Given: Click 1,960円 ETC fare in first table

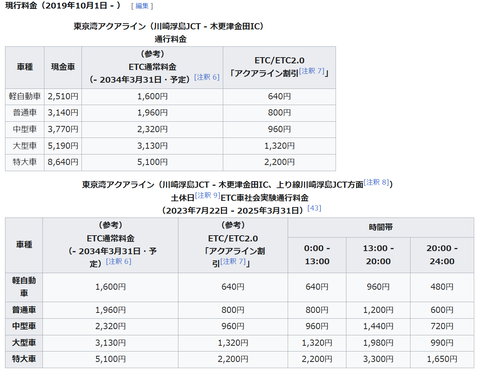Looking at the screenshot, I should coord(152,113).
